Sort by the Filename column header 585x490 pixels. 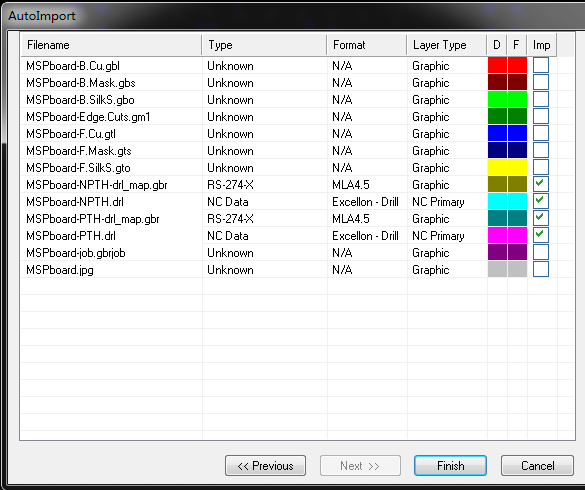tap(111, 45)
